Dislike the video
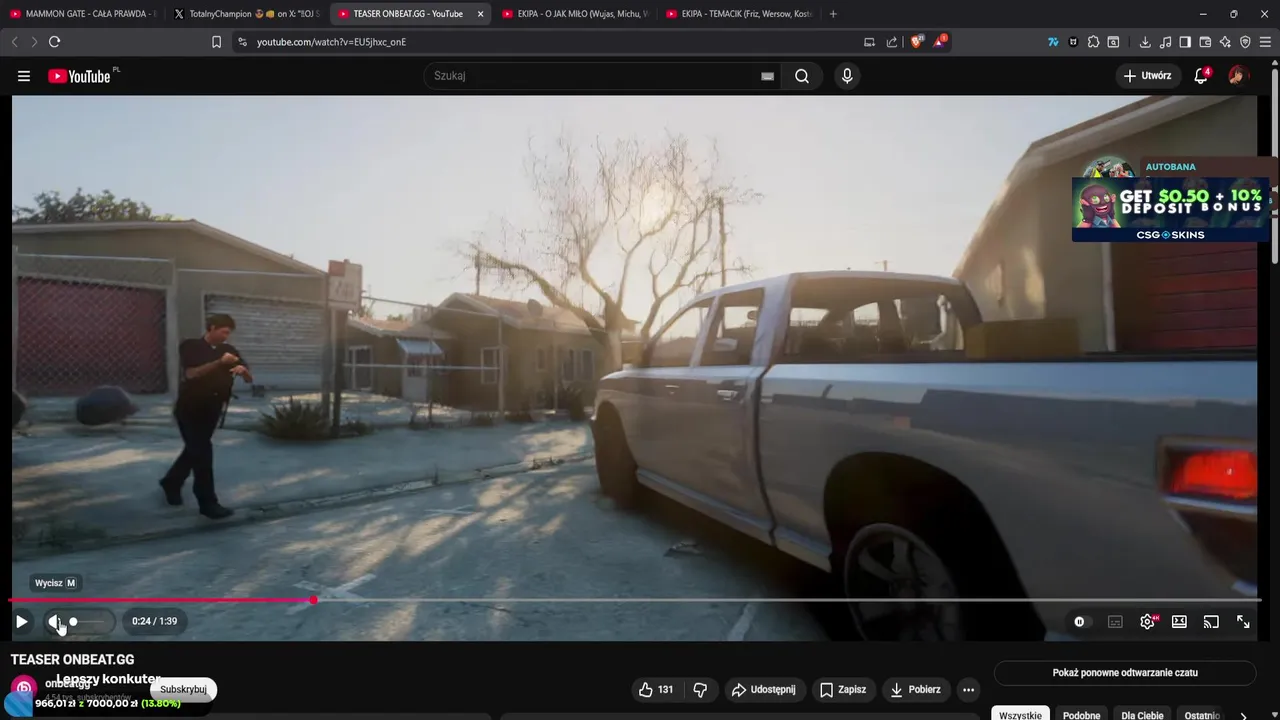Viewport: 1280px width, 720px height. coord(700,689)
